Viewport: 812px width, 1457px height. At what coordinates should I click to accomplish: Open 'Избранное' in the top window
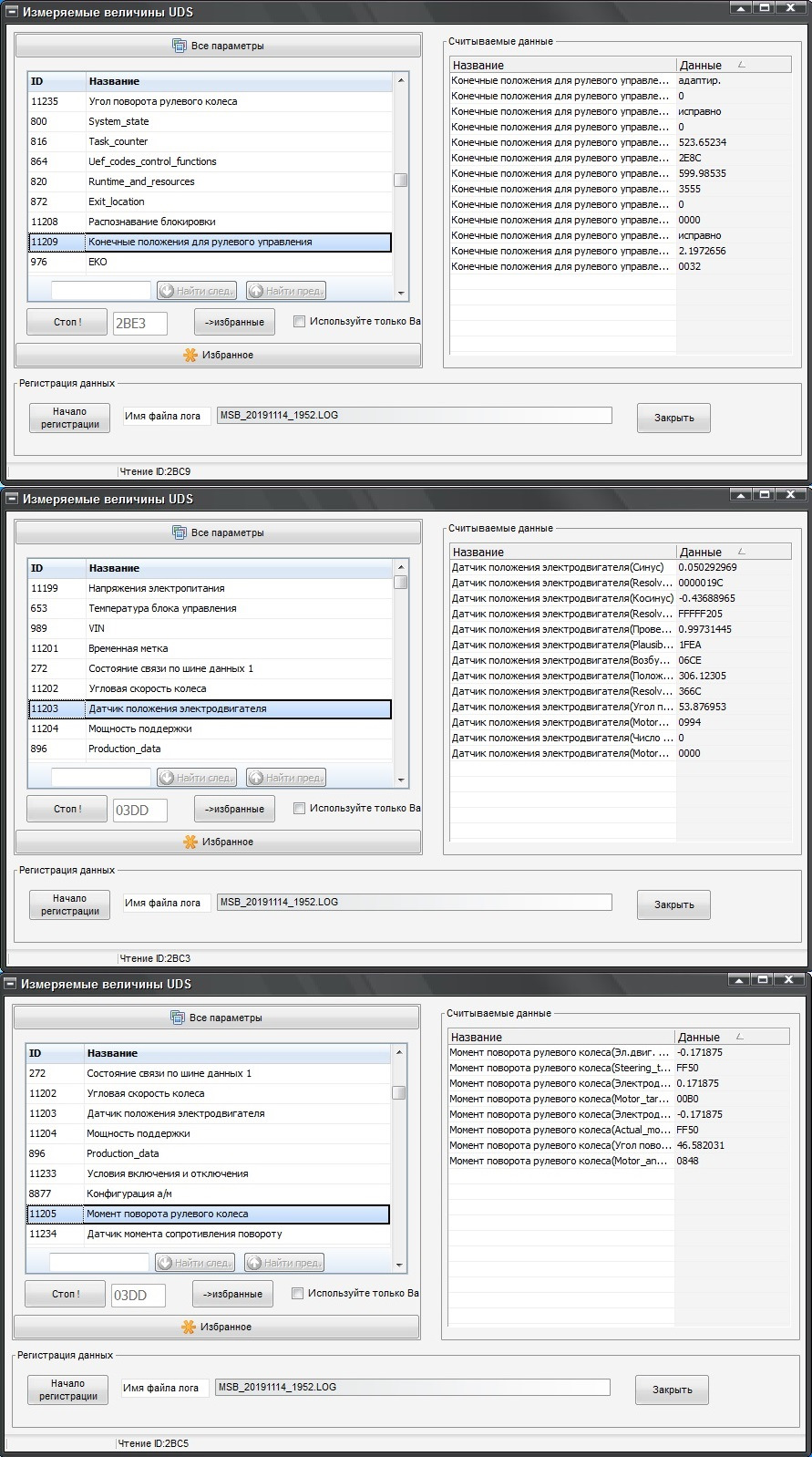219,355
